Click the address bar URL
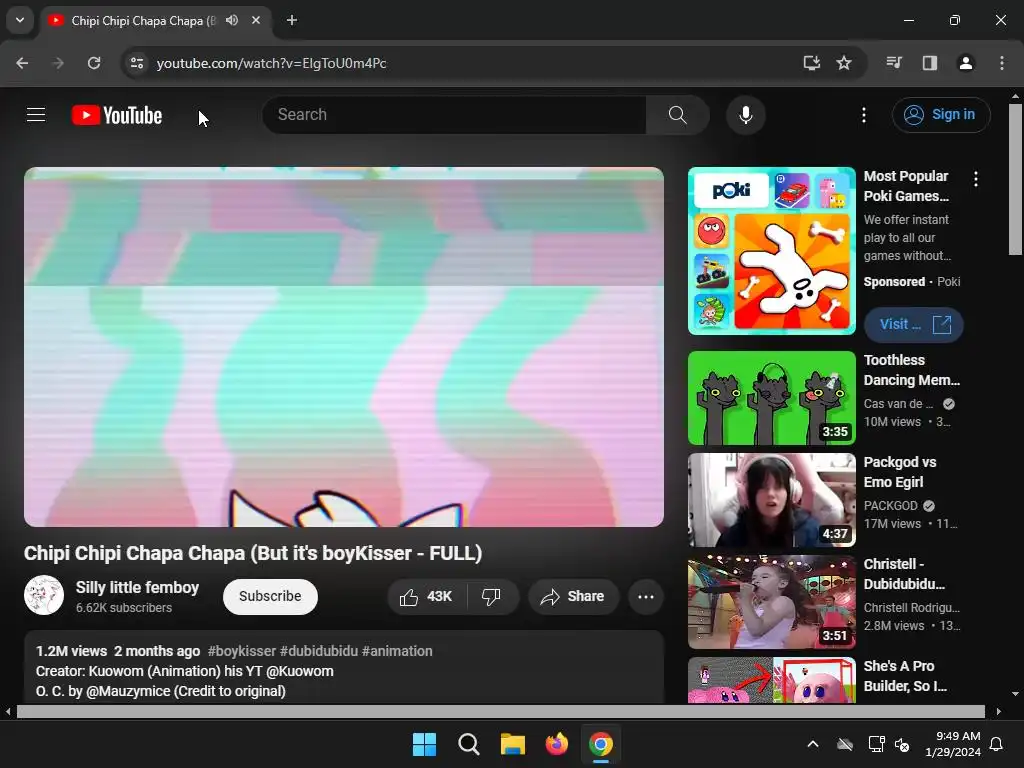 tap(272, 63)
